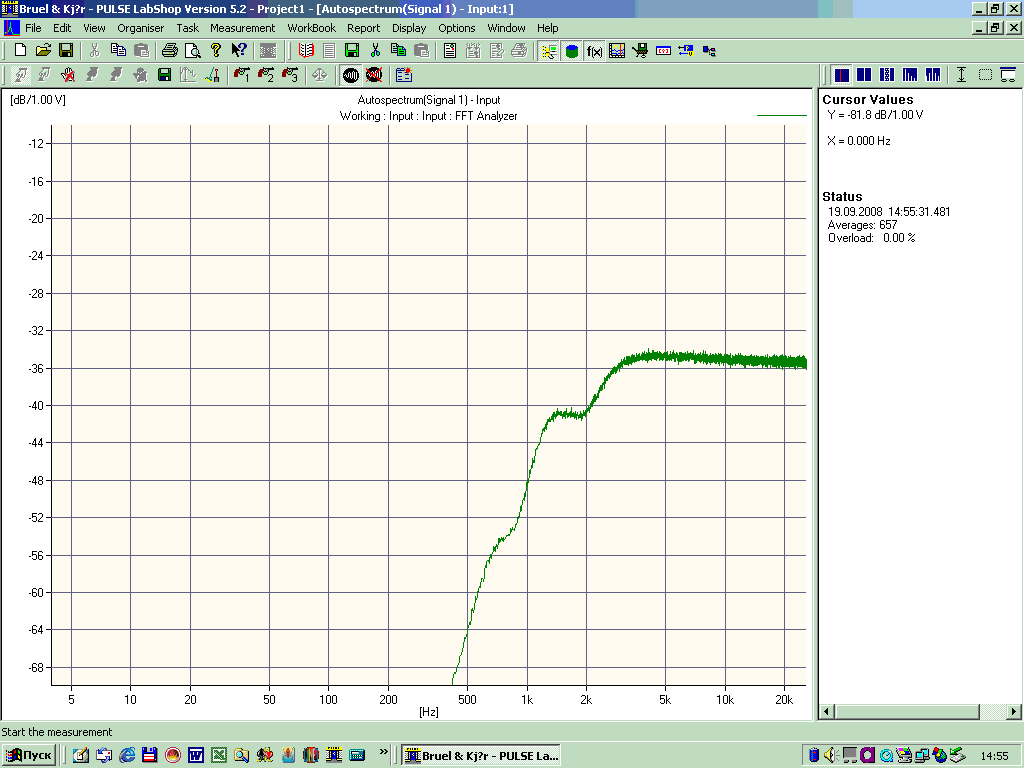Viewport: 1024px width, 768px height.
Task: Toggle the crossed-out waveform stop button
Action: pyautogui.click(x=374, y=75)
